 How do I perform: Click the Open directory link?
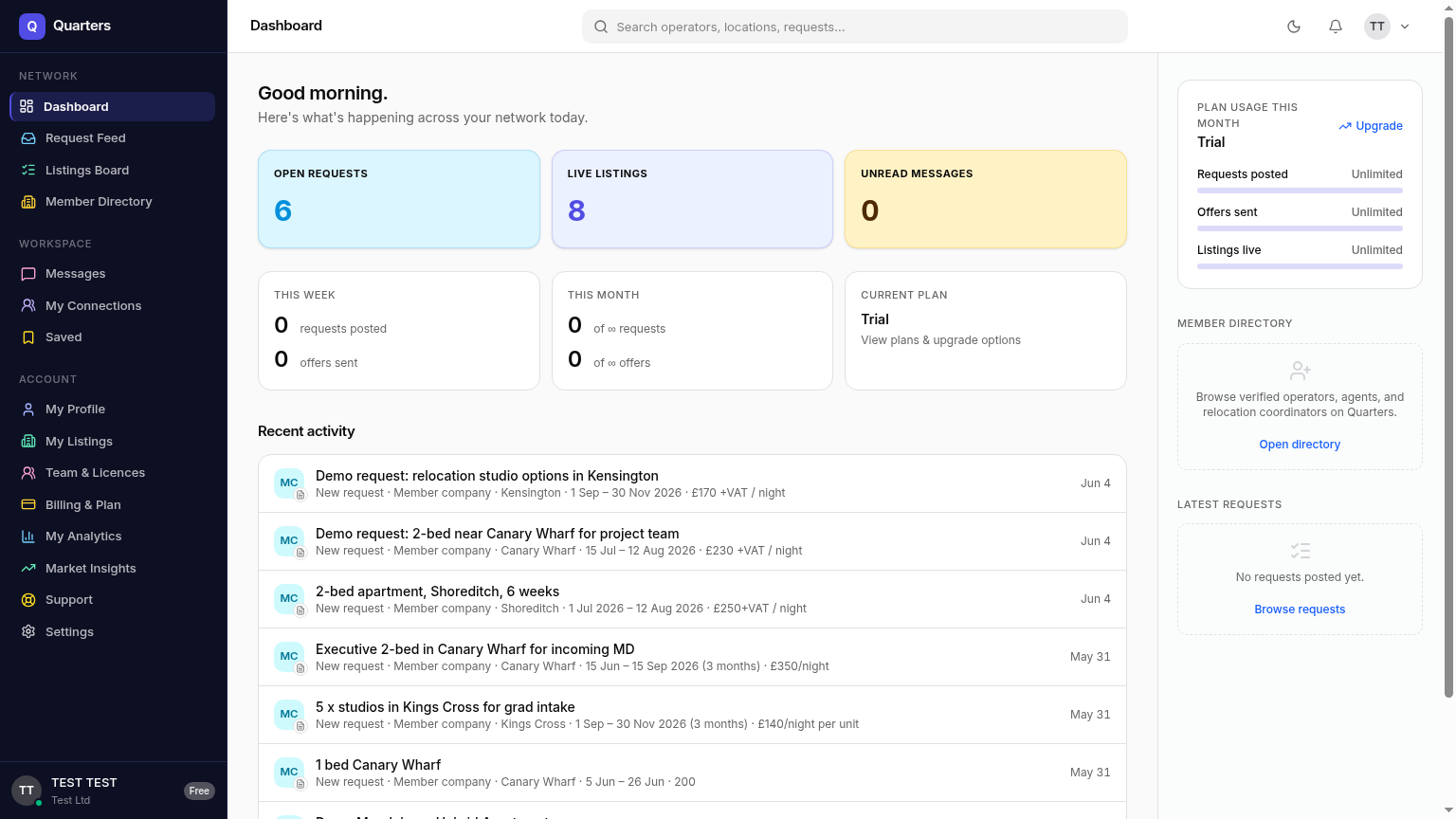click(1300, 445)
